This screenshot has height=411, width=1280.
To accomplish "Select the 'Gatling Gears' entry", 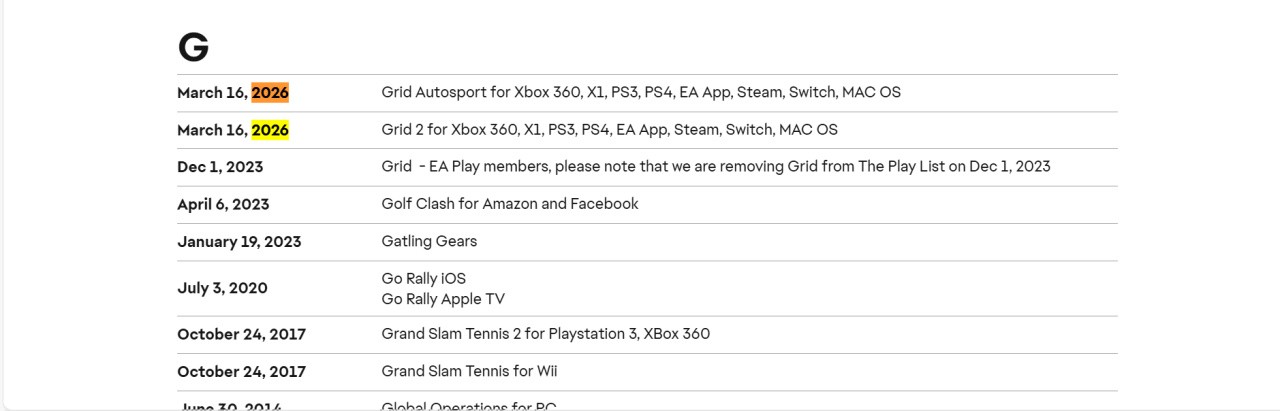I will click(429, 241).
